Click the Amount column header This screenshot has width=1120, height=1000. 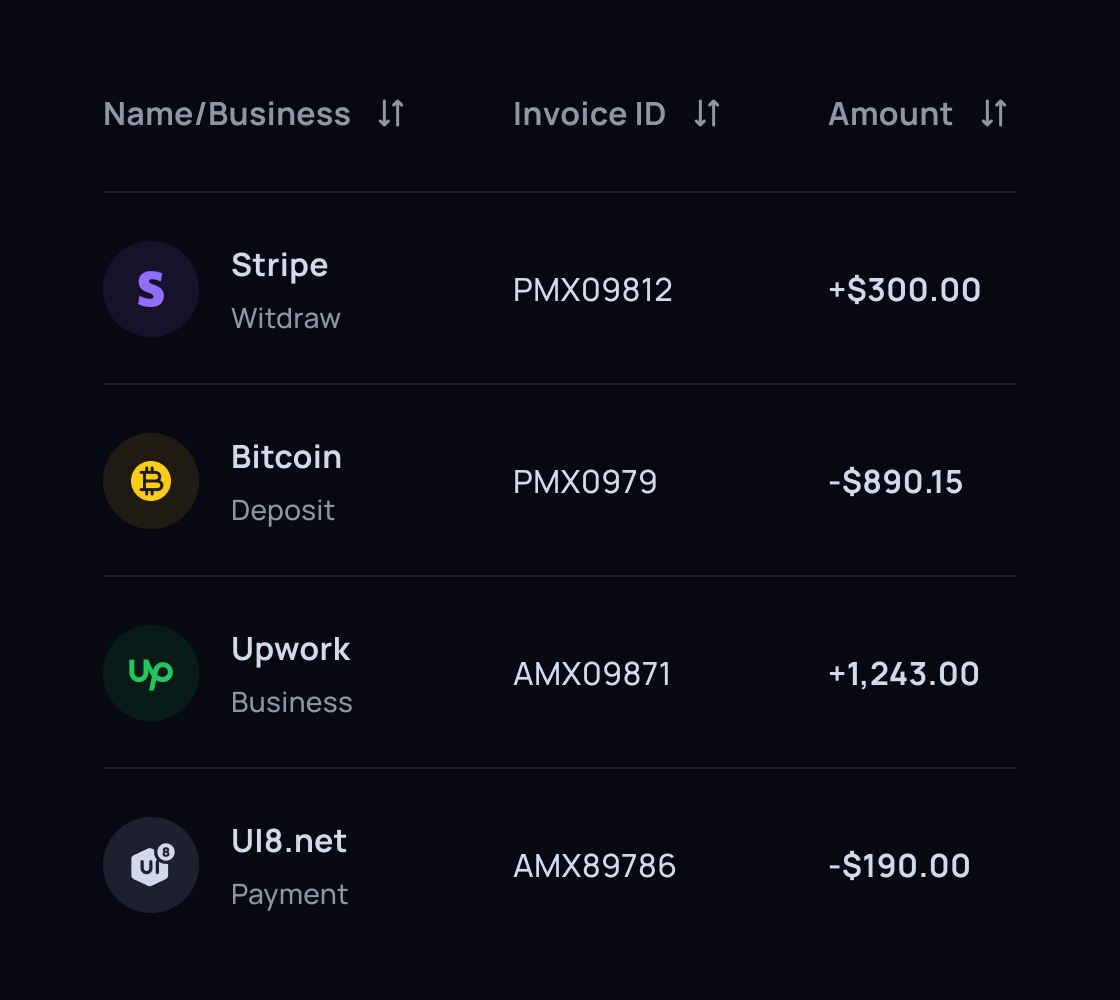pos(890,114)
